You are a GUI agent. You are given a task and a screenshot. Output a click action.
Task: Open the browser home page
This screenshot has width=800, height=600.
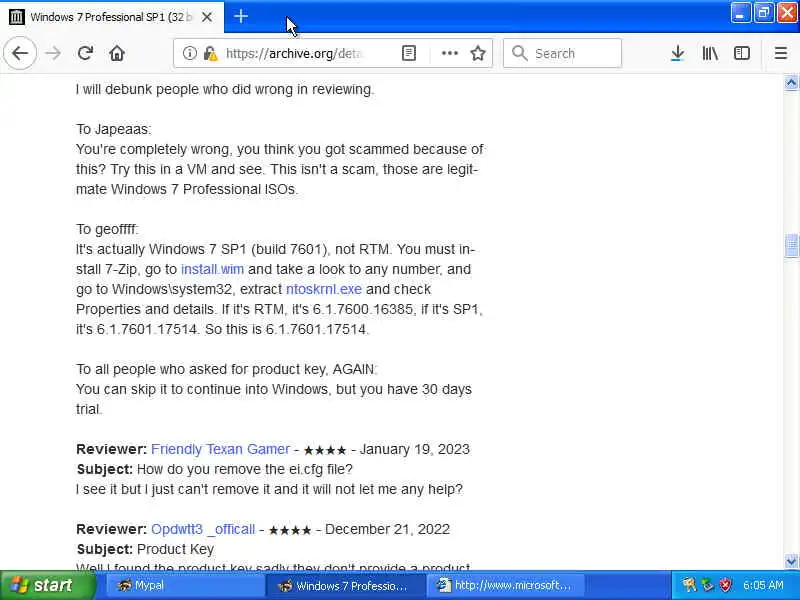tap(117, 53)
